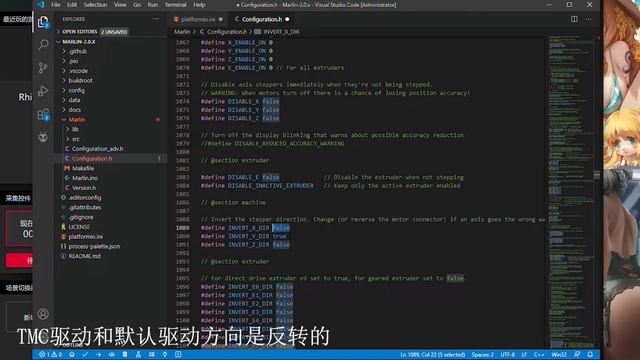This screenshot has height=360, width=640.
Task: Open Source Control view in activity bar
Action: [43, 67]
